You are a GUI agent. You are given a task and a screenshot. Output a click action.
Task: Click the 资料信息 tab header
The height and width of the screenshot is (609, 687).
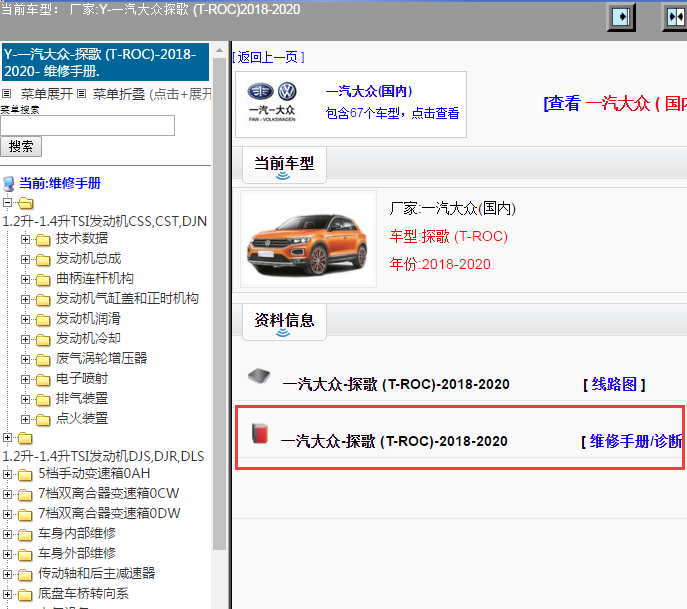(284, 322)
